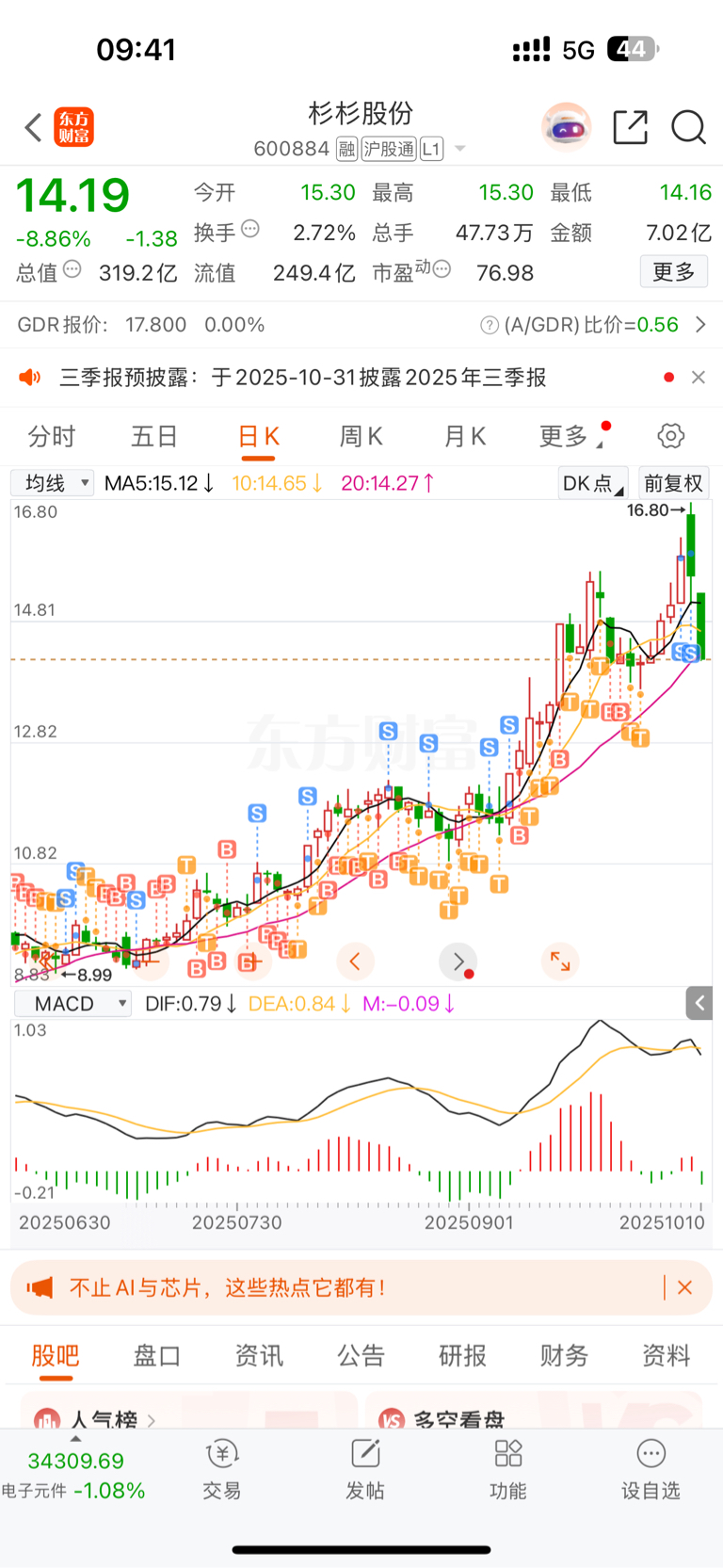Tap the 8.99 low price marker
723x1568 pixels.
(86, 975)
